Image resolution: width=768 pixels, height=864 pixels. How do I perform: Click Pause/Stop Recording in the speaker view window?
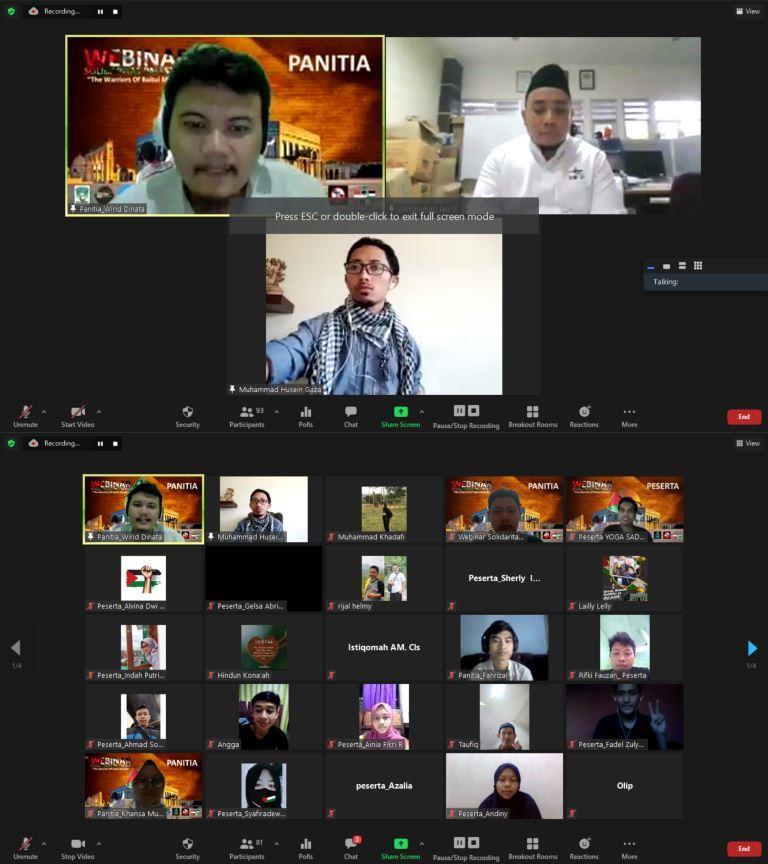coord(466,417)
